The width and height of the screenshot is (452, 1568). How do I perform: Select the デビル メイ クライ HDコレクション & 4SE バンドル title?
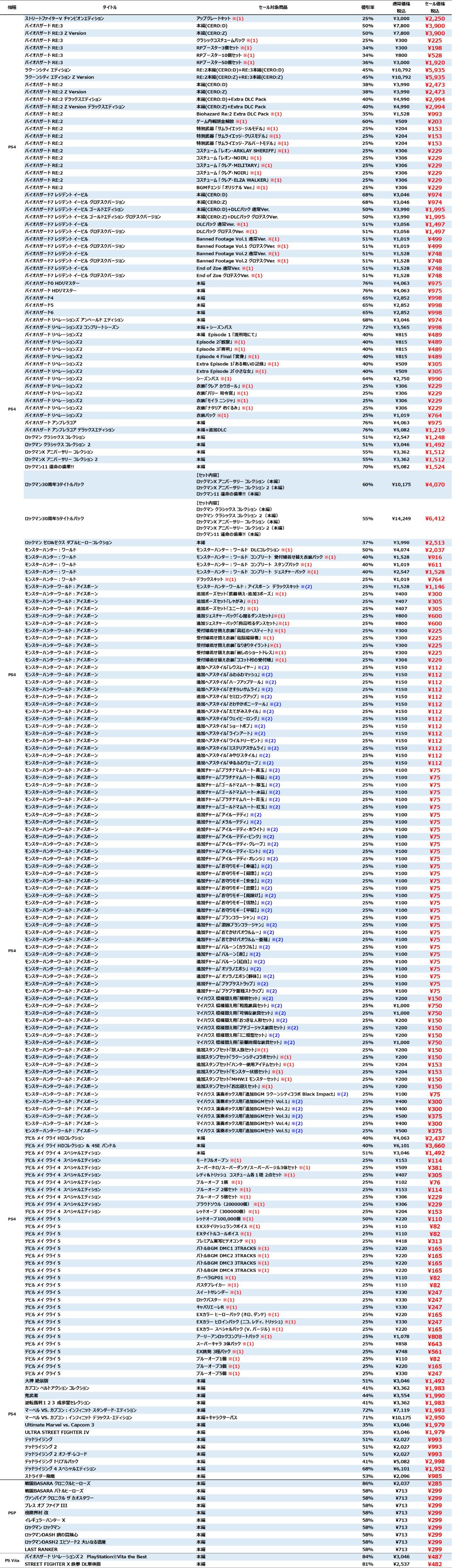tap(70, 1145)
